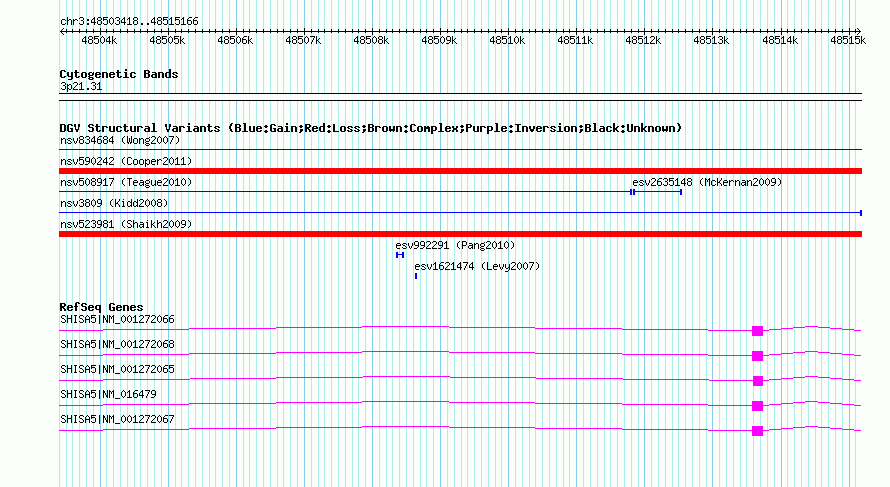Viewport: 890px width, 487px height.
Task: Click the small esv992291 blue marker
Action: pos(400,255)
